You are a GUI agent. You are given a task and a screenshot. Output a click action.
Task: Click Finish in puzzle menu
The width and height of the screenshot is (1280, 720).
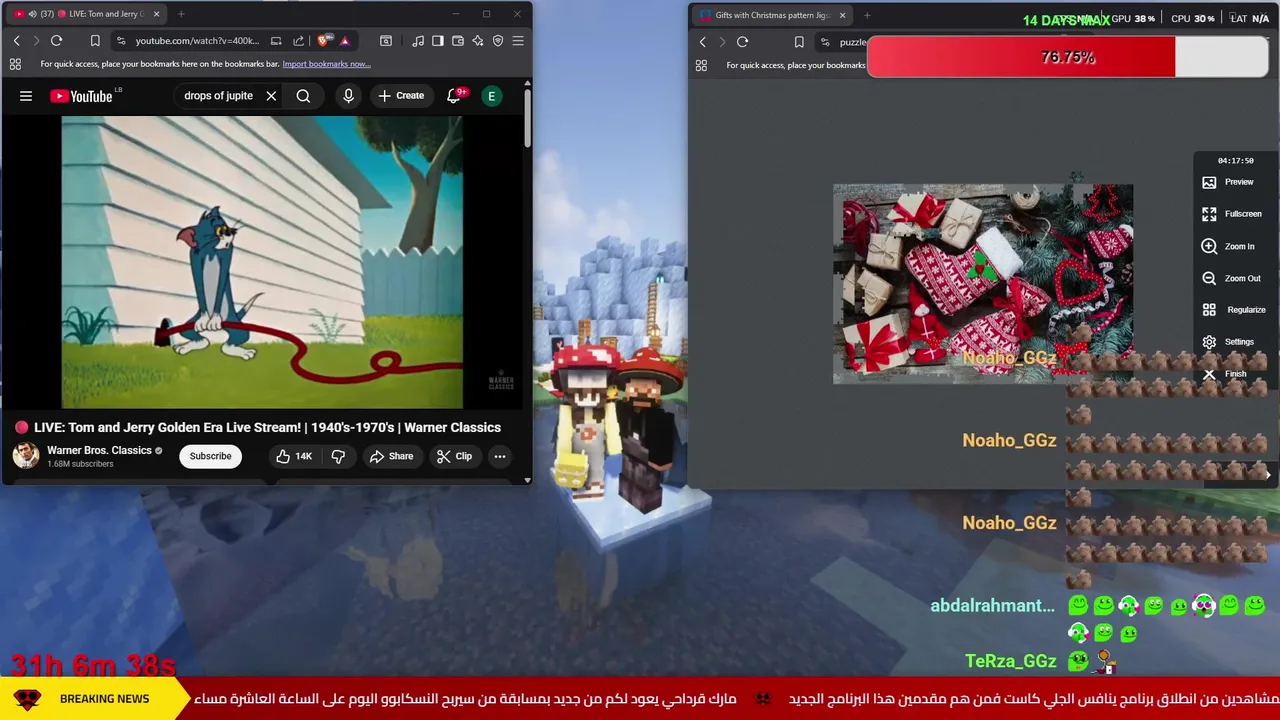[x=1224, y=374]
